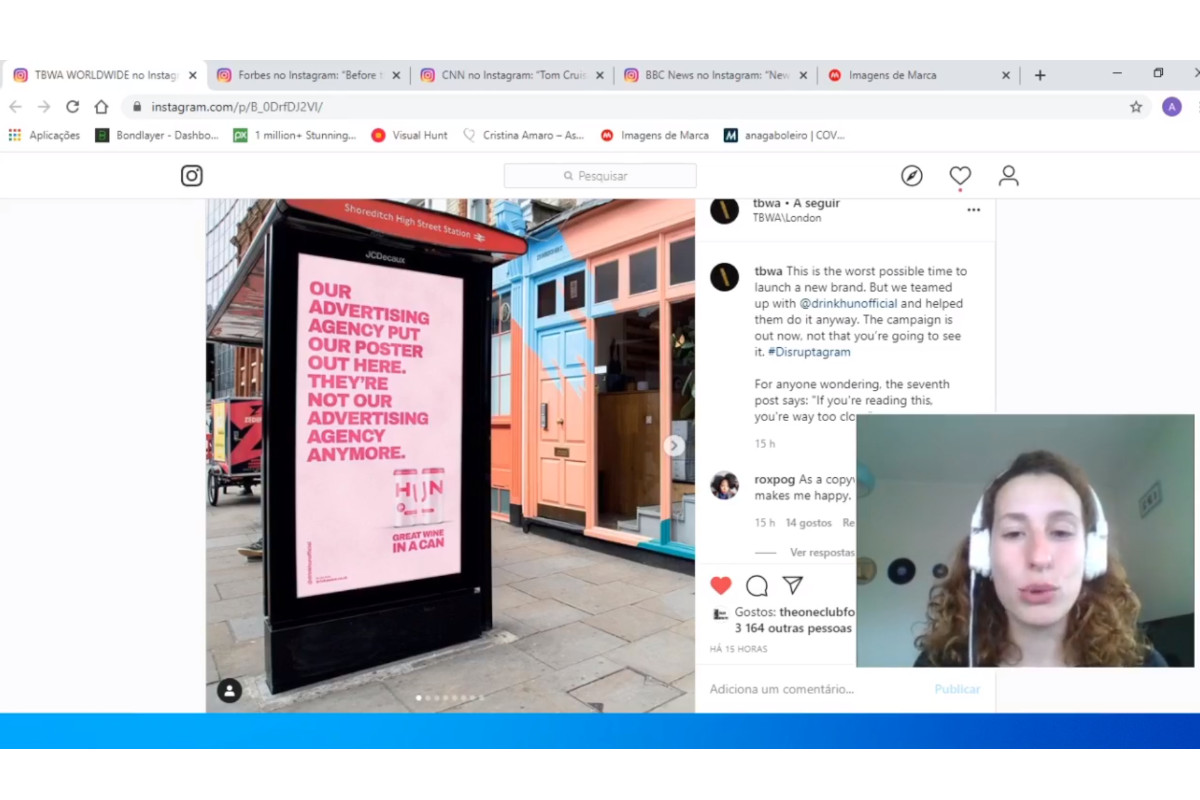Viewport: 1200px width, 800px height.
Task: Open the Chrome profile avatar
Action: point(1172,107)
